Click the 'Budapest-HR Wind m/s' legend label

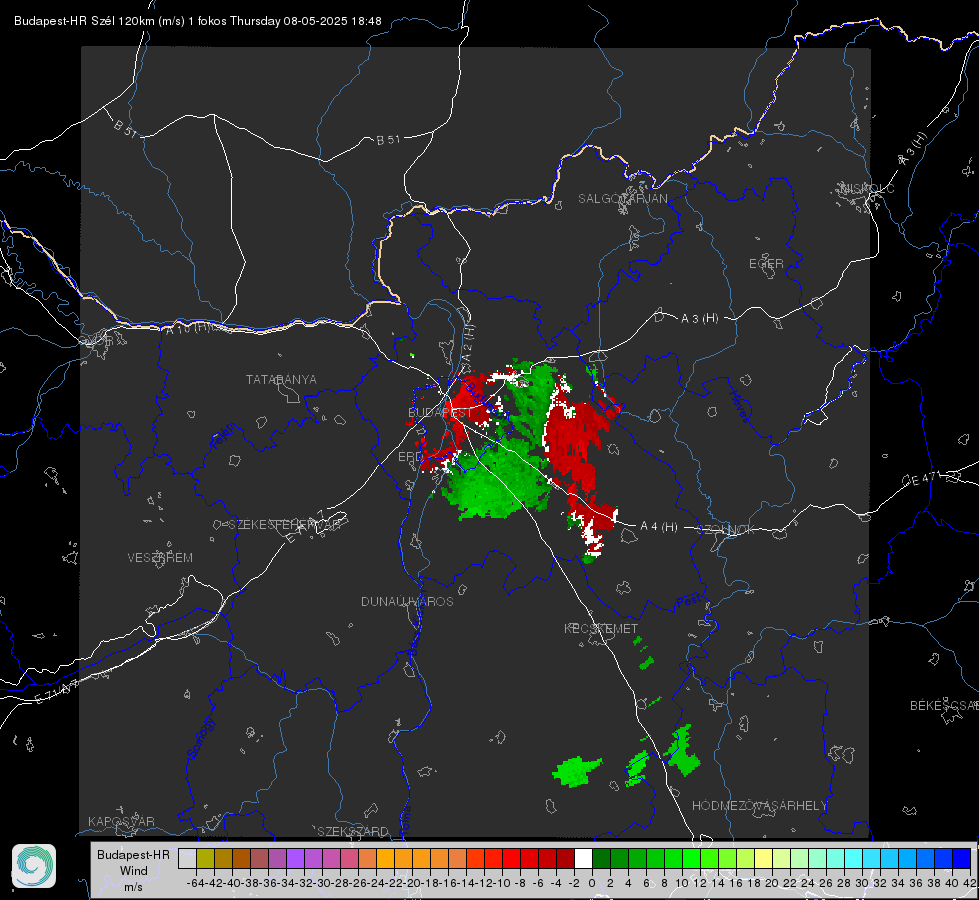133,870
